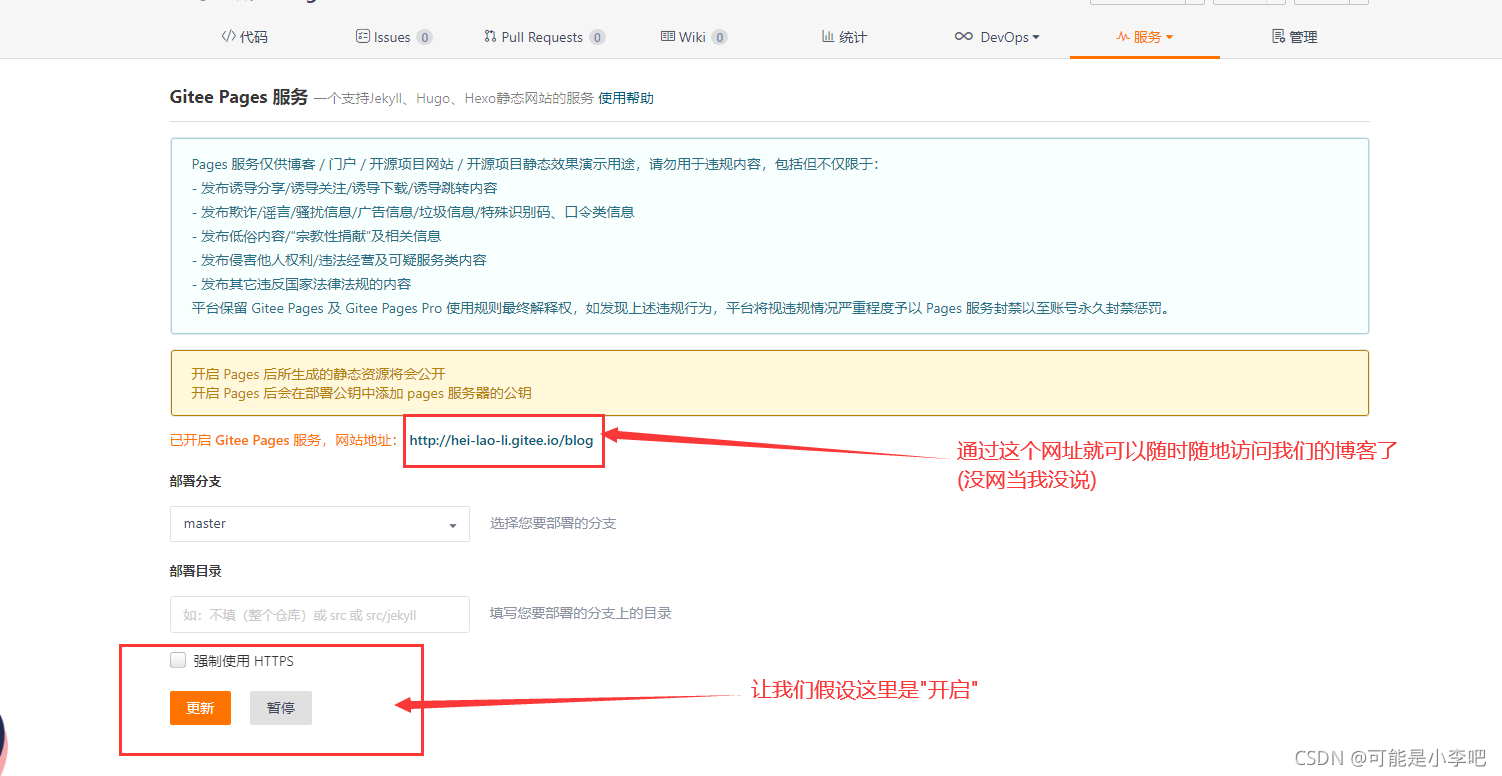Click the Issues count badge
The height and width of the screenshot is (776, 1502).
424,38
